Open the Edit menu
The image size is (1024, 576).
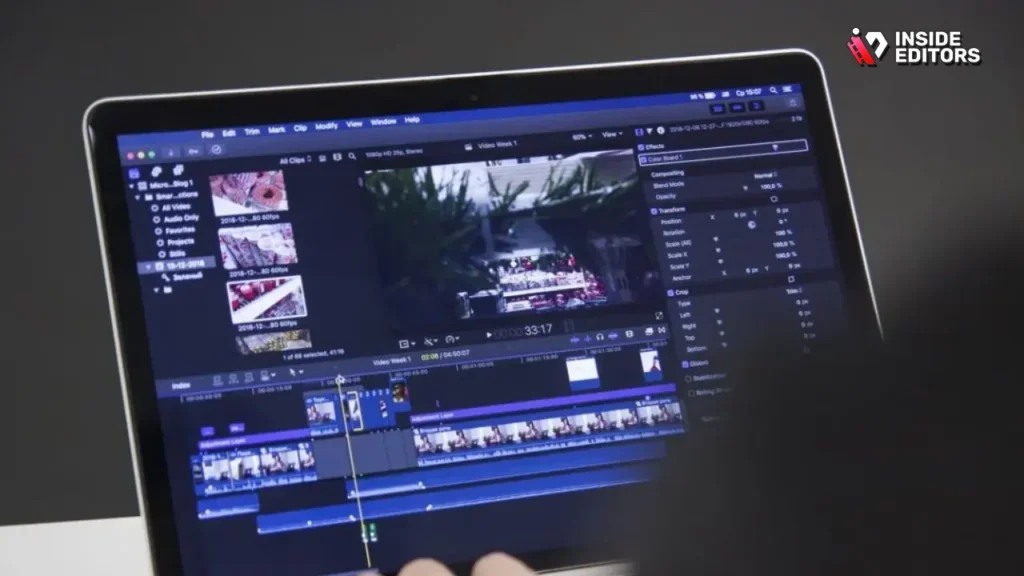coord(229,133)
